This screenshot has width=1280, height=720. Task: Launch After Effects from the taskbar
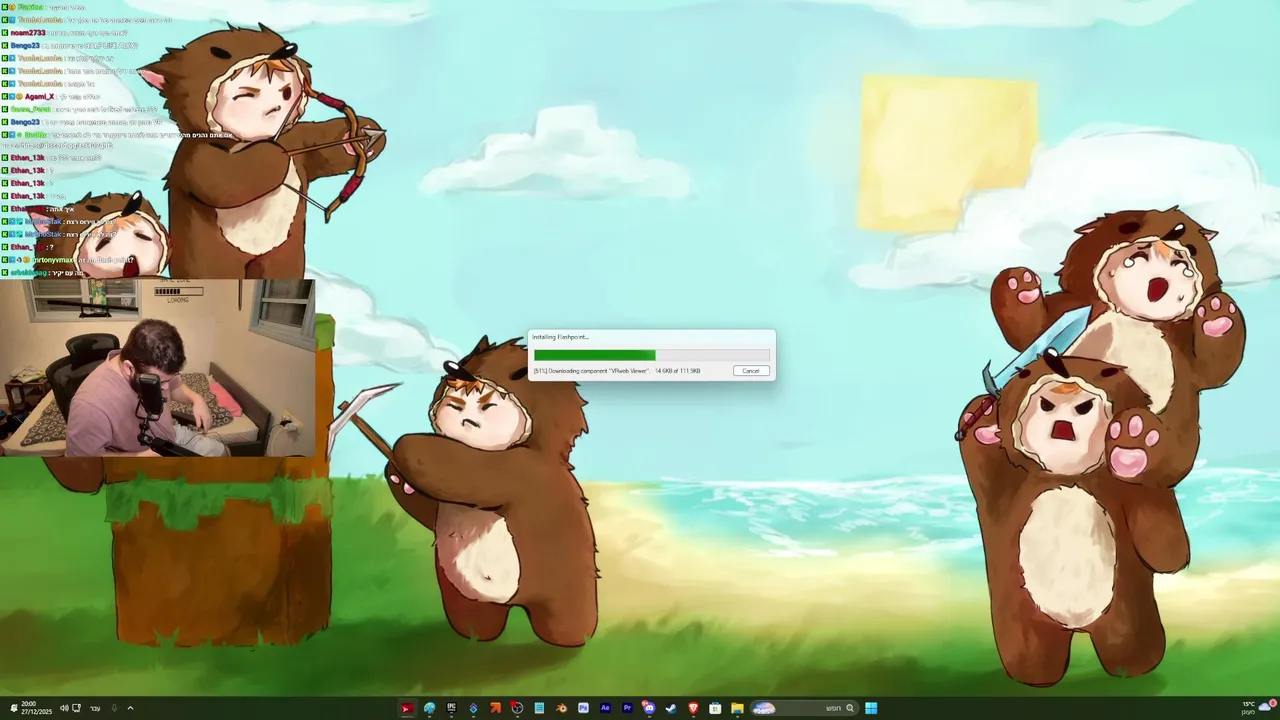605,708
